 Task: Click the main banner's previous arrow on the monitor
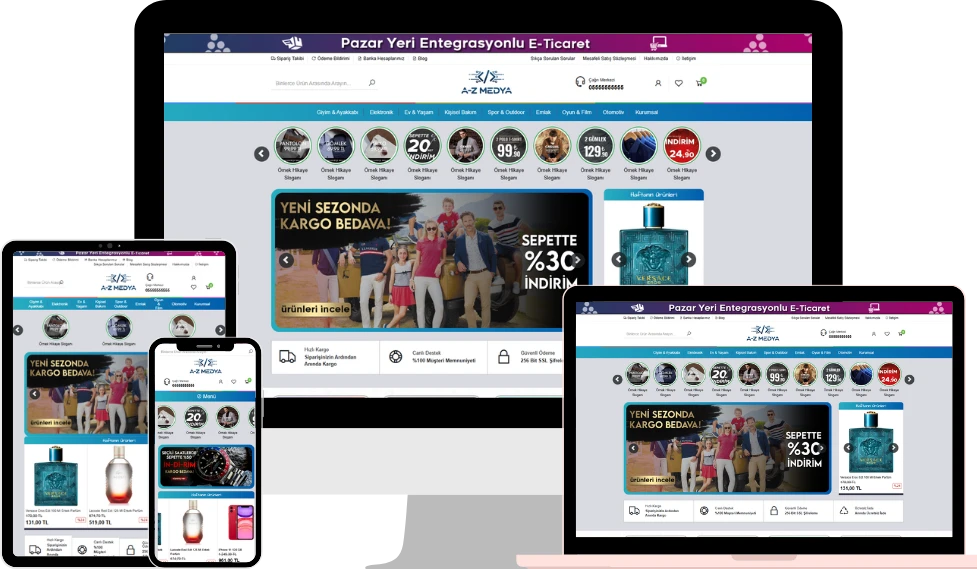pos(286,260)
